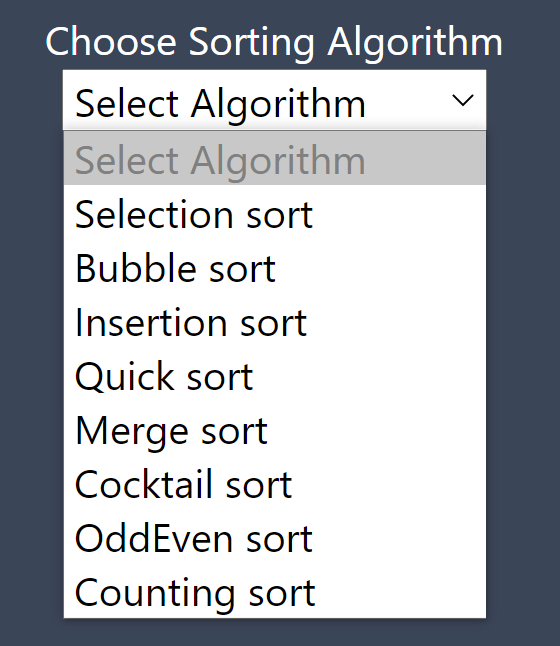Click the combo box's current value text
The width and height of the screenshot is (560, 646).
click(220, 105)
